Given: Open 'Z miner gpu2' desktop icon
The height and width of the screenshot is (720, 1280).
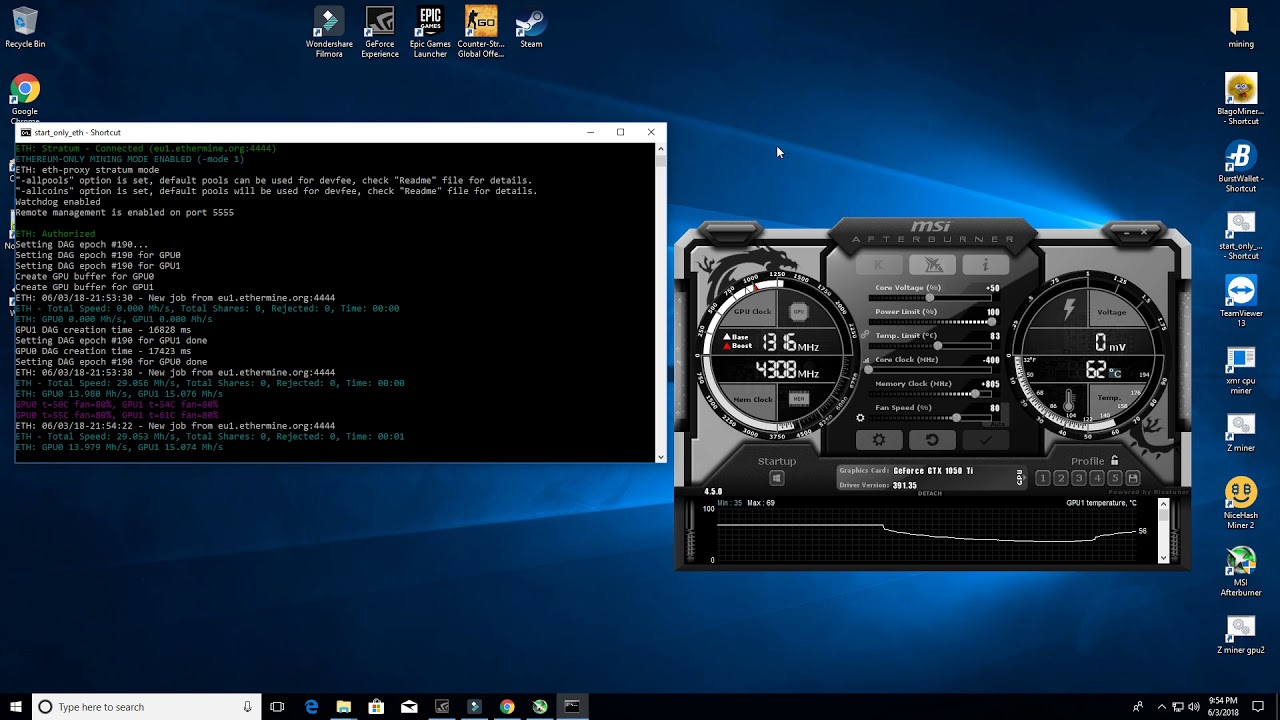Looking at the screenshot, I should click(x=1241, y=634).
